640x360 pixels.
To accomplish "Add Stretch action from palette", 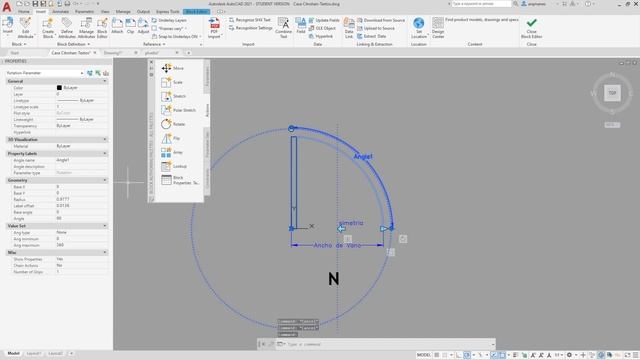I will 173,96.
